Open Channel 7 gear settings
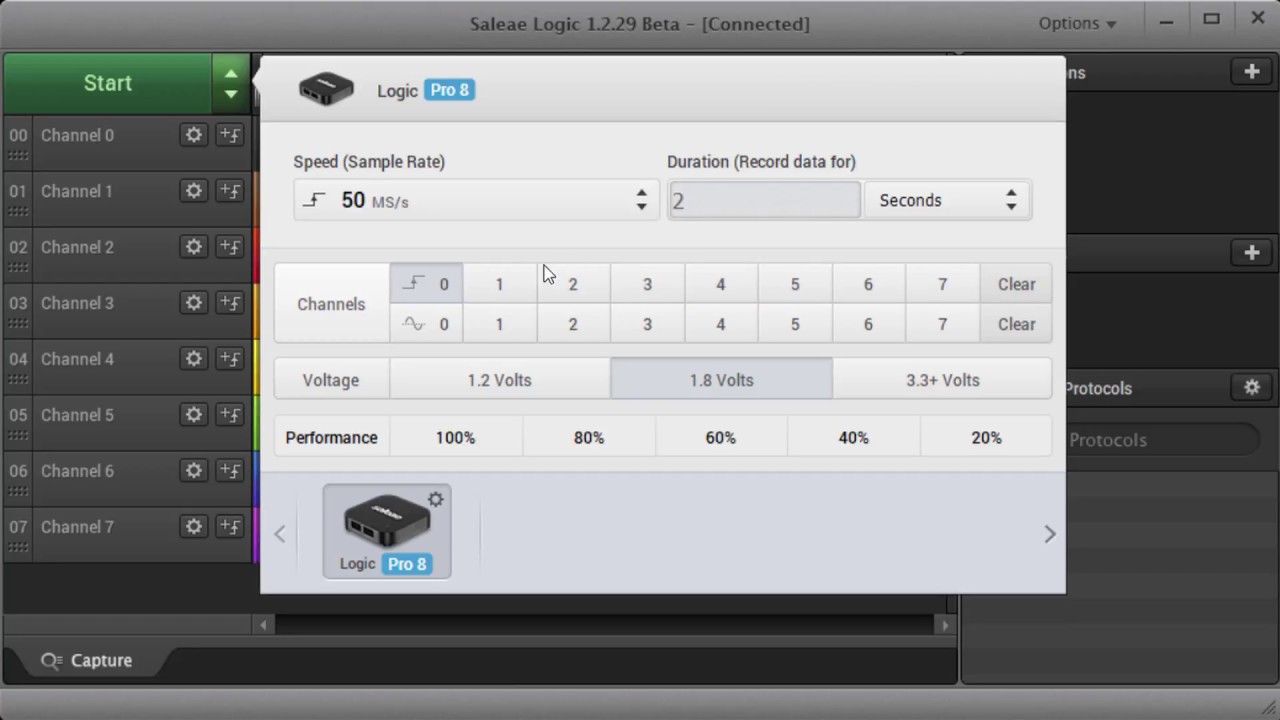 (x=194, y=527)
